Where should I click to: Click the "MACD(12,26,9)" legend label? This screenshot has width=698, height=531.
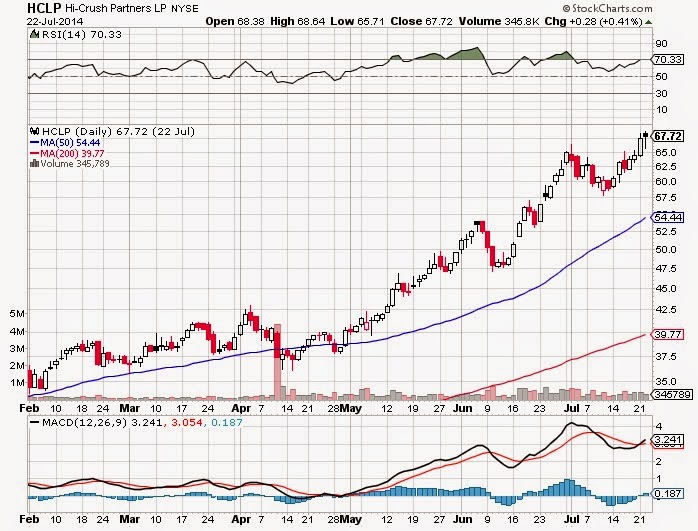click(x=85, y=422)
